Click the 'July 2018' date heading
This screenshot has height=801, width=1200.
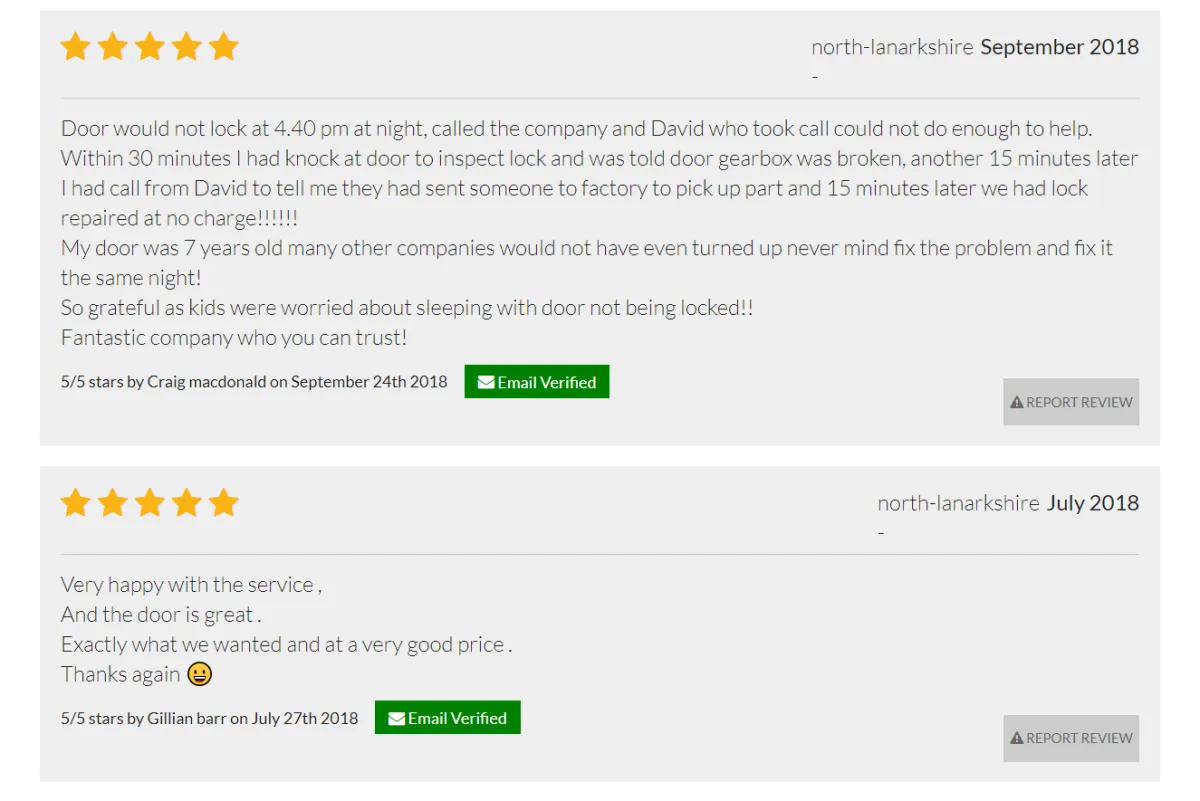tap(1092, 503)
